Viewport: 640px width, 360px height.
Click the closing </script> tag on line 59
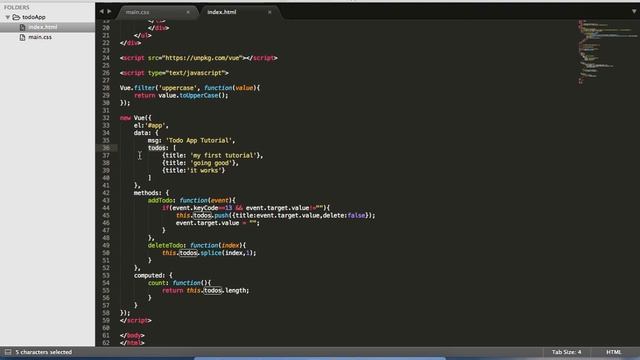[x=136, y=320]
